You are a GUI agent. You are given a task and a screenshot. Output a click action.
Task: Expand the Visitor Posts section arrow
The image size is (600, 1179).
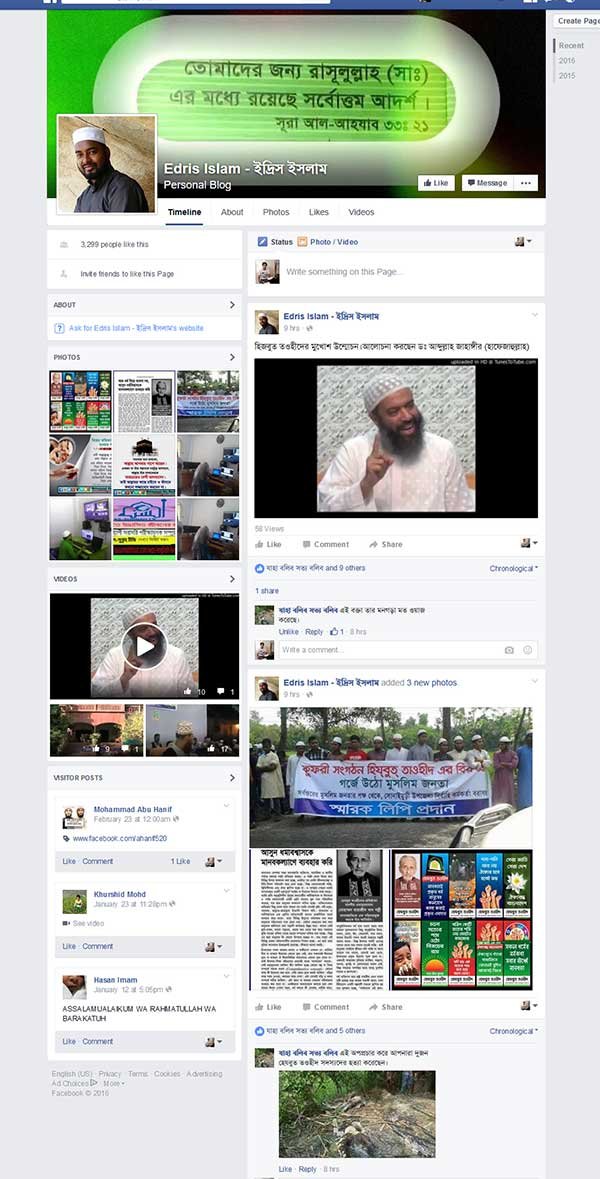(x=232, y=777)
